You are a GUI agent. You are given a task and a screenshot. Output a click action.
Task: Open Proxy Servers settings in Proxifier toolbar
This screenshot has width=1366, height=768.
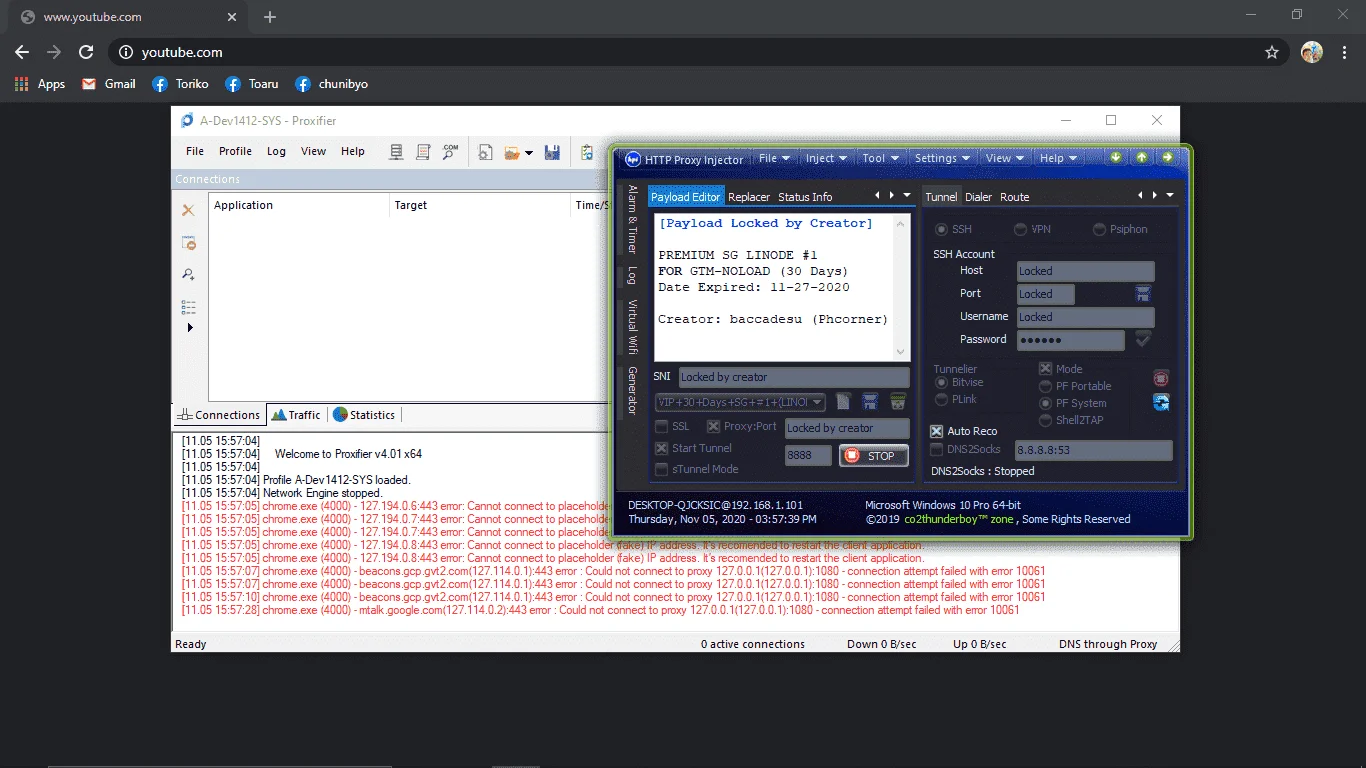tap(397, 152)
